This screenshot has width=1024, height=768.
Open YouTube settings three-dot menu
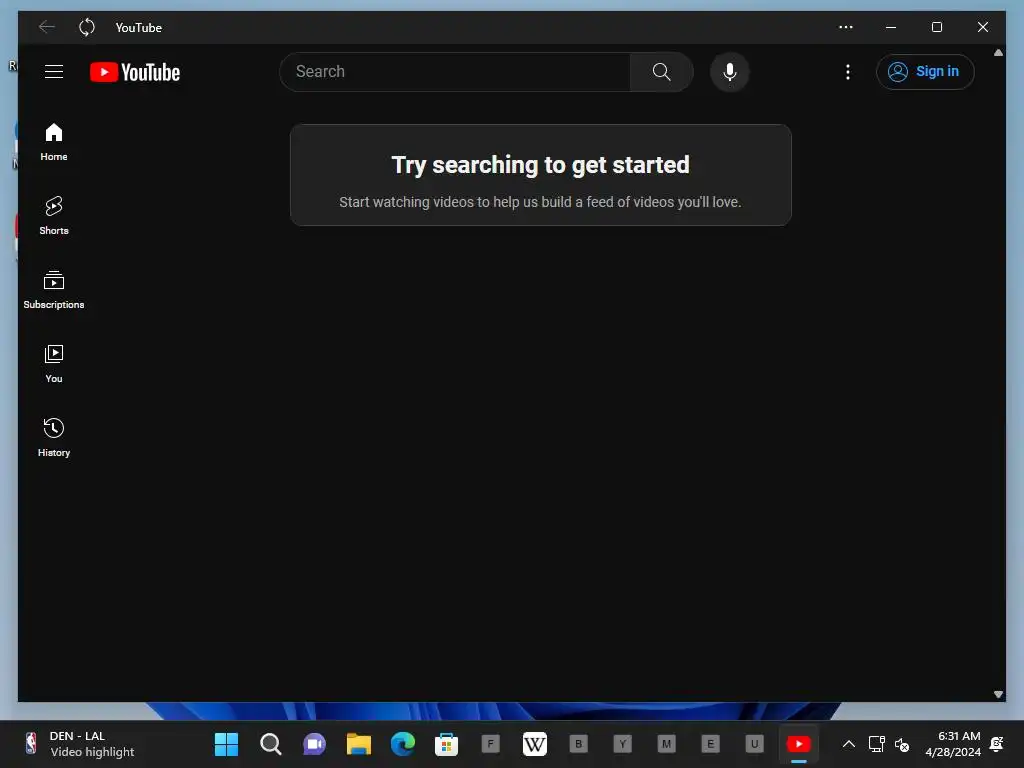848,72
